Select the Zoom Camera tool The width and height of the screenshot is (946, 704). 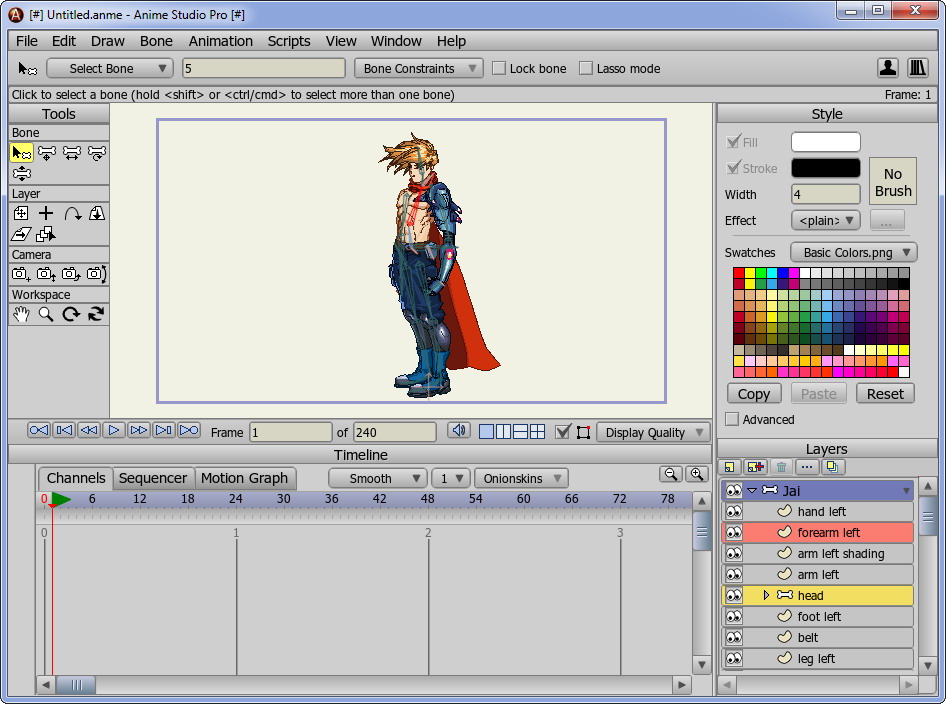46,274
